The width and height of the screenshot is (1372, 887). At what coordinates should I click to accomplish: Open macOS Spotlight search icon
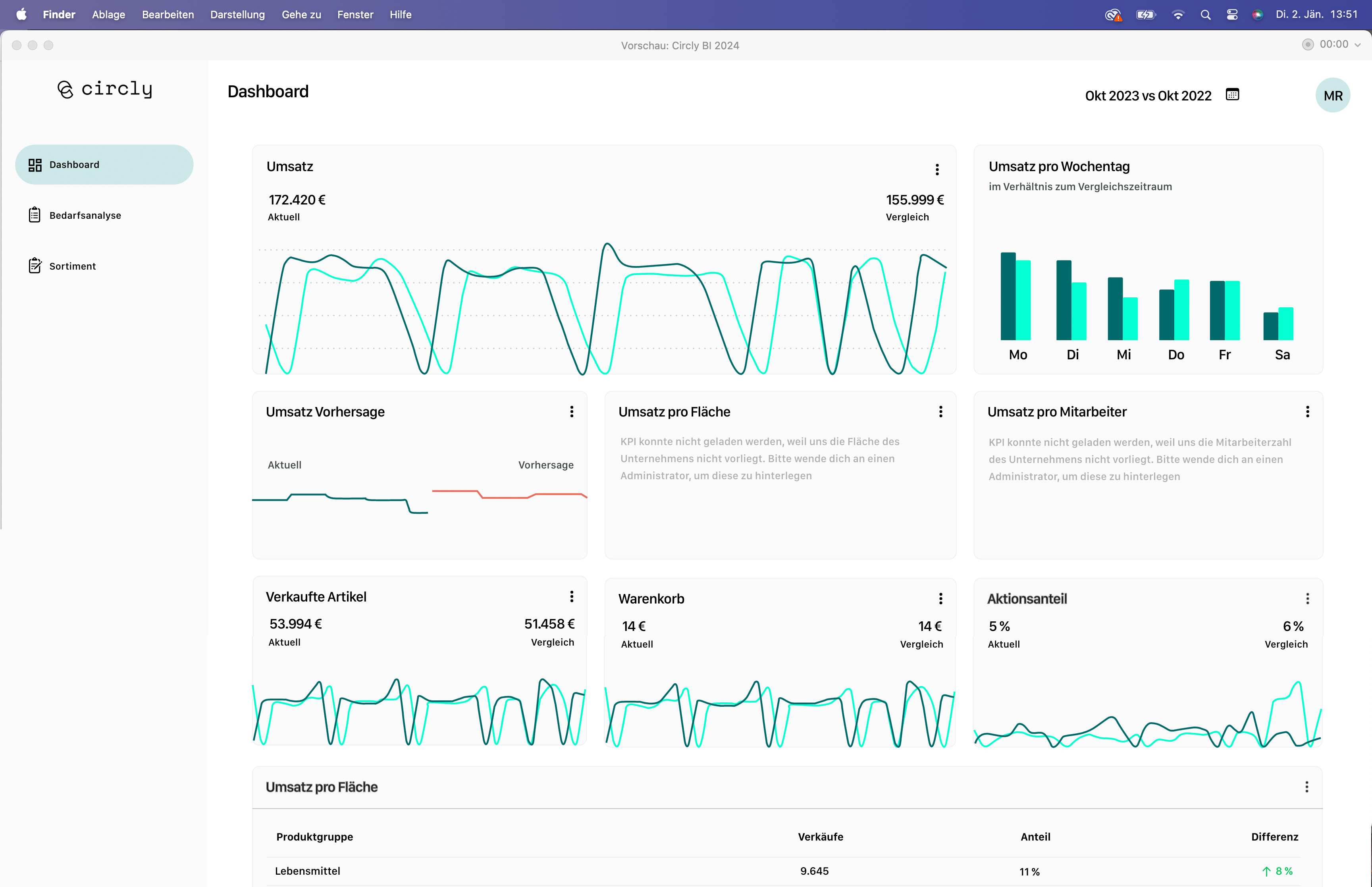tap(1206, 15)
